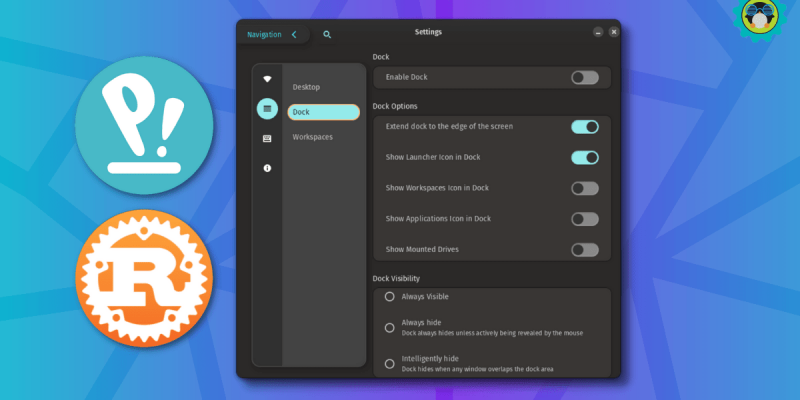Image resolution: width=800 pixels, height=400 pixels.
Task: Choose the Intelligently hide radio option
Action: tap(389, 364)
